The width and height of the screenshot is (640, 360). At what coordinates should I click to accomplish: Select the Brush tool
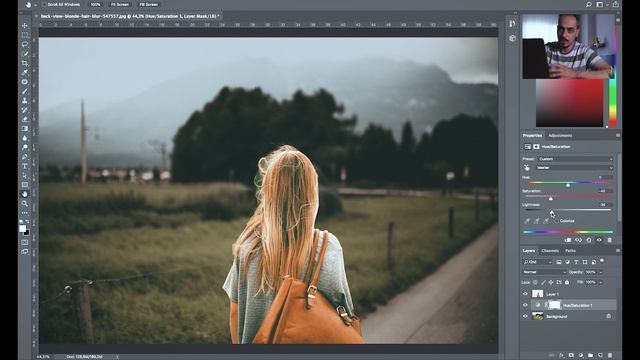25,91
